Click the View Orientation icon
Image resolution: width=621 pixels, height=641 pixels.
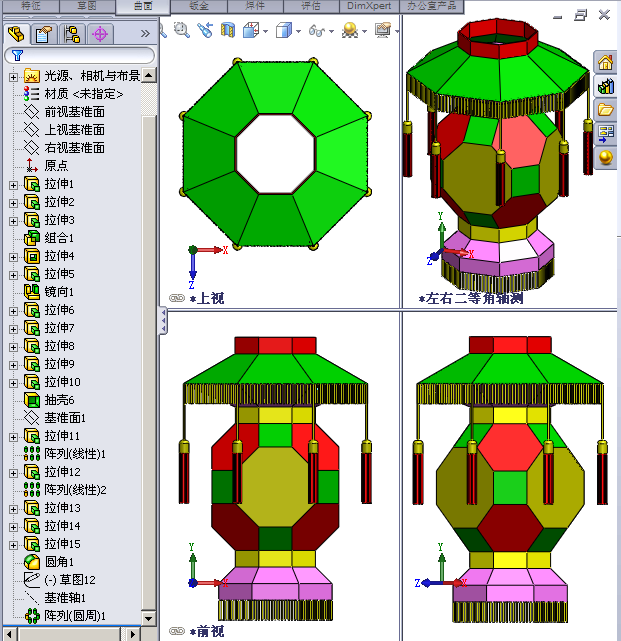tap(251, 30)
